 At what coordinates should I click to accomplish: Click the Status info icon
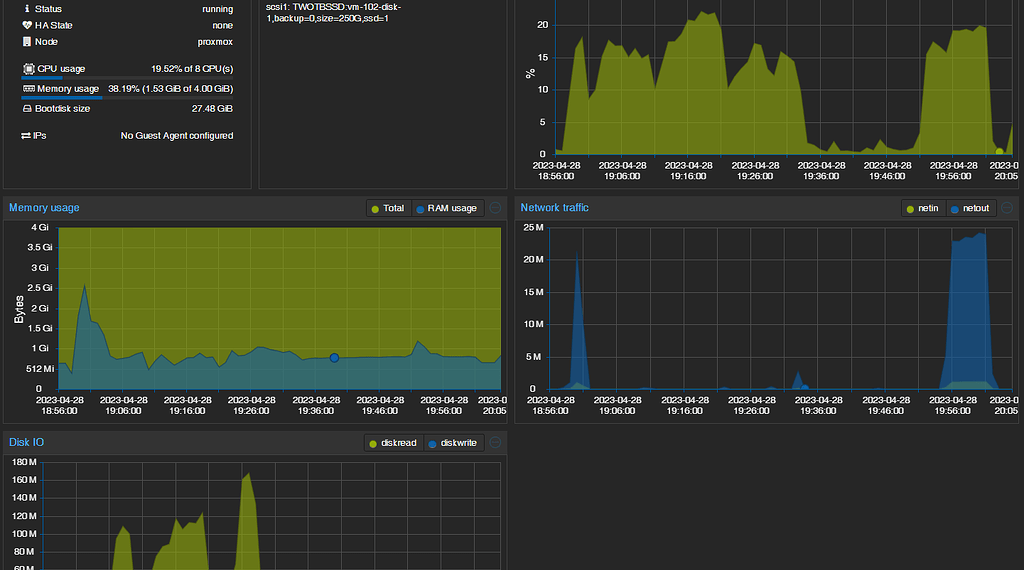click(27, 9)
